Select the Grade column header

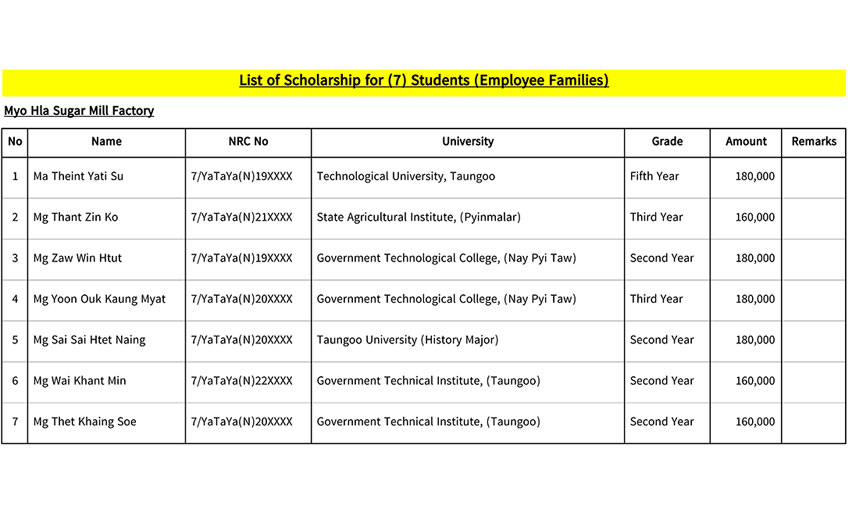(x=667, y=142)
